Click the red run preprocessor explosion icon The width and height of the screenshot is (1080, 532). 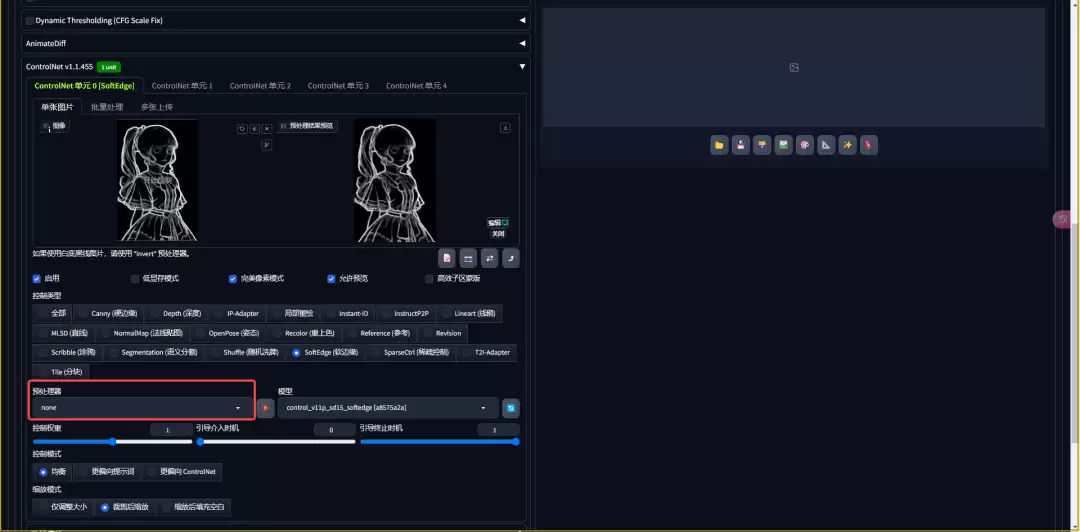[265, 408]
